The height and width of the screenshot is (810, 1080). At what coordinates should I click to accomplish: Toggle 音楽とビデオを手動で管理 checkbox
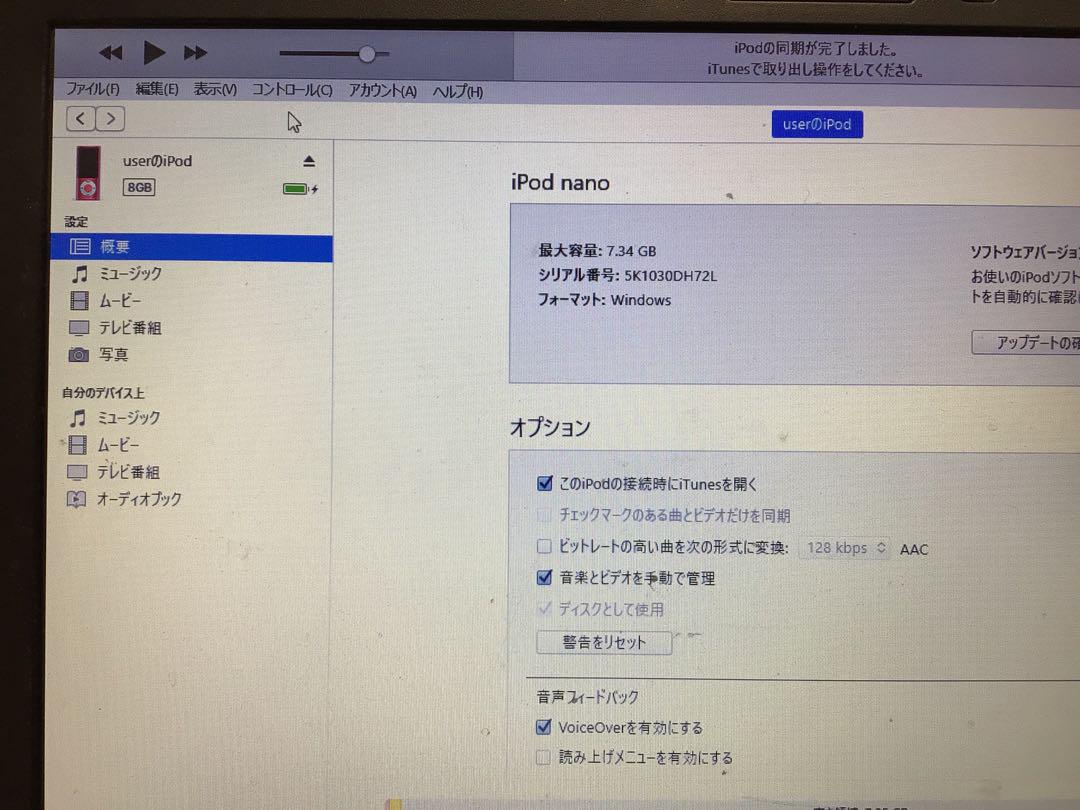click(x=544, y=577)
